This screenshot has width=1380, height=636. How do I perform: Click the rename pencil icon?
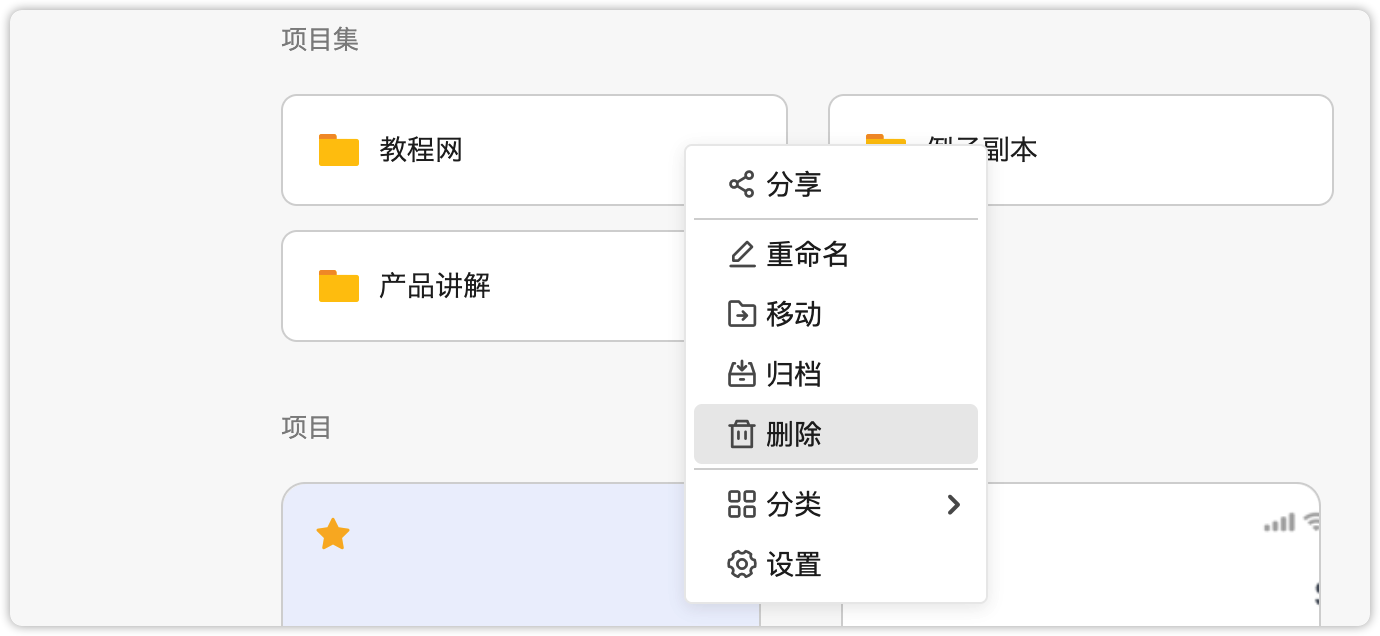(x=741, y=255)
